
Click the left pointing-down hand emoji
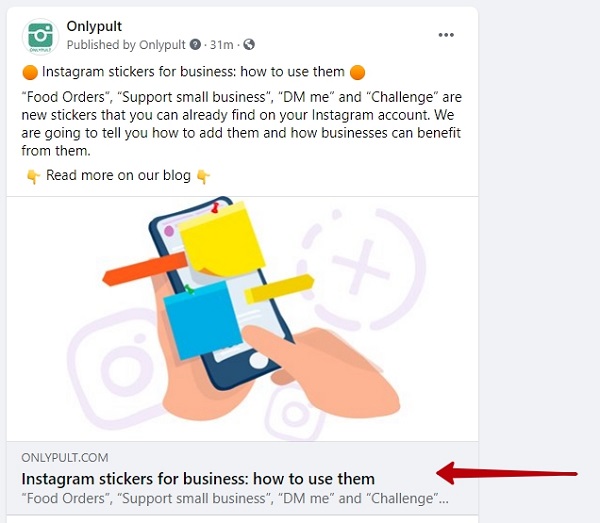[33, 176]
